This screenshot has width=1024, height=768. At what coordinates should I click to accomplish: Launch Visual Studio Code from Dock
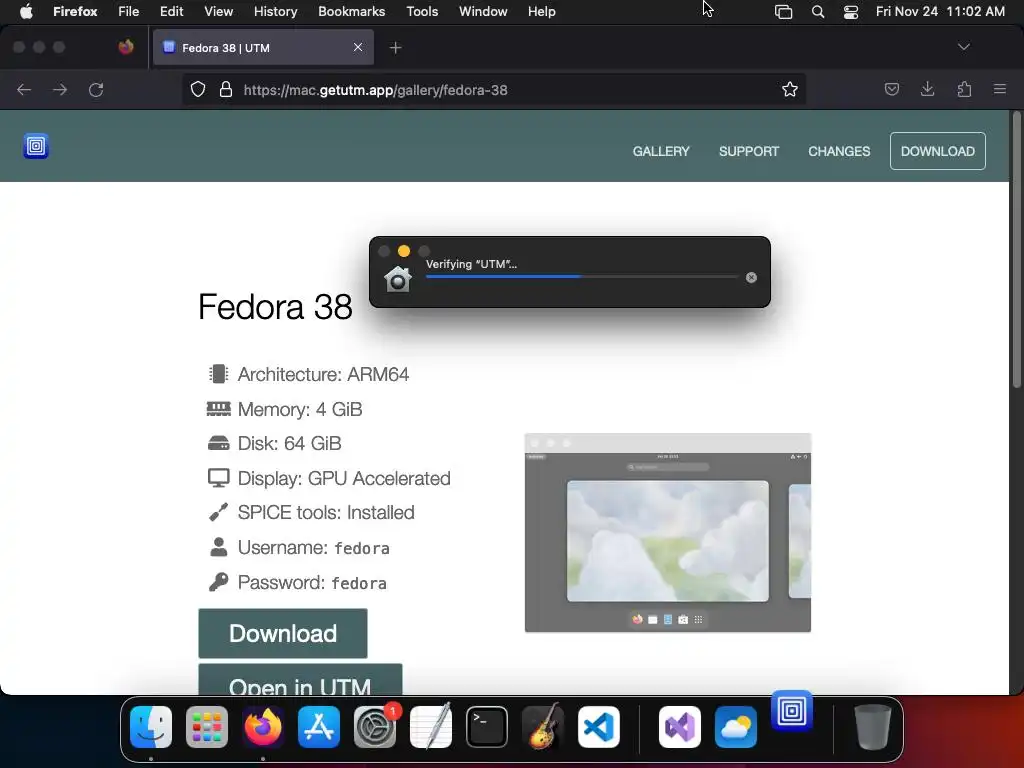[599, 727]
